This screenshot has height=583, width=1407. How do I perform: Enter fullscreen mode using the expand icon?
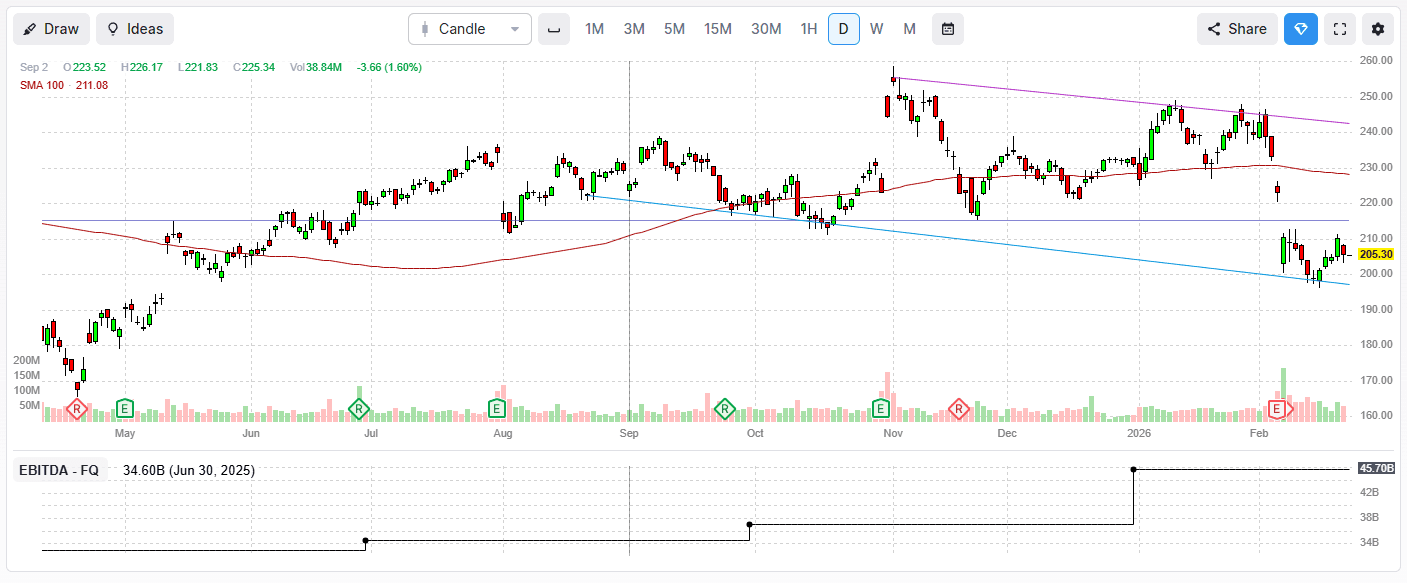click(x=1340, y=29)
